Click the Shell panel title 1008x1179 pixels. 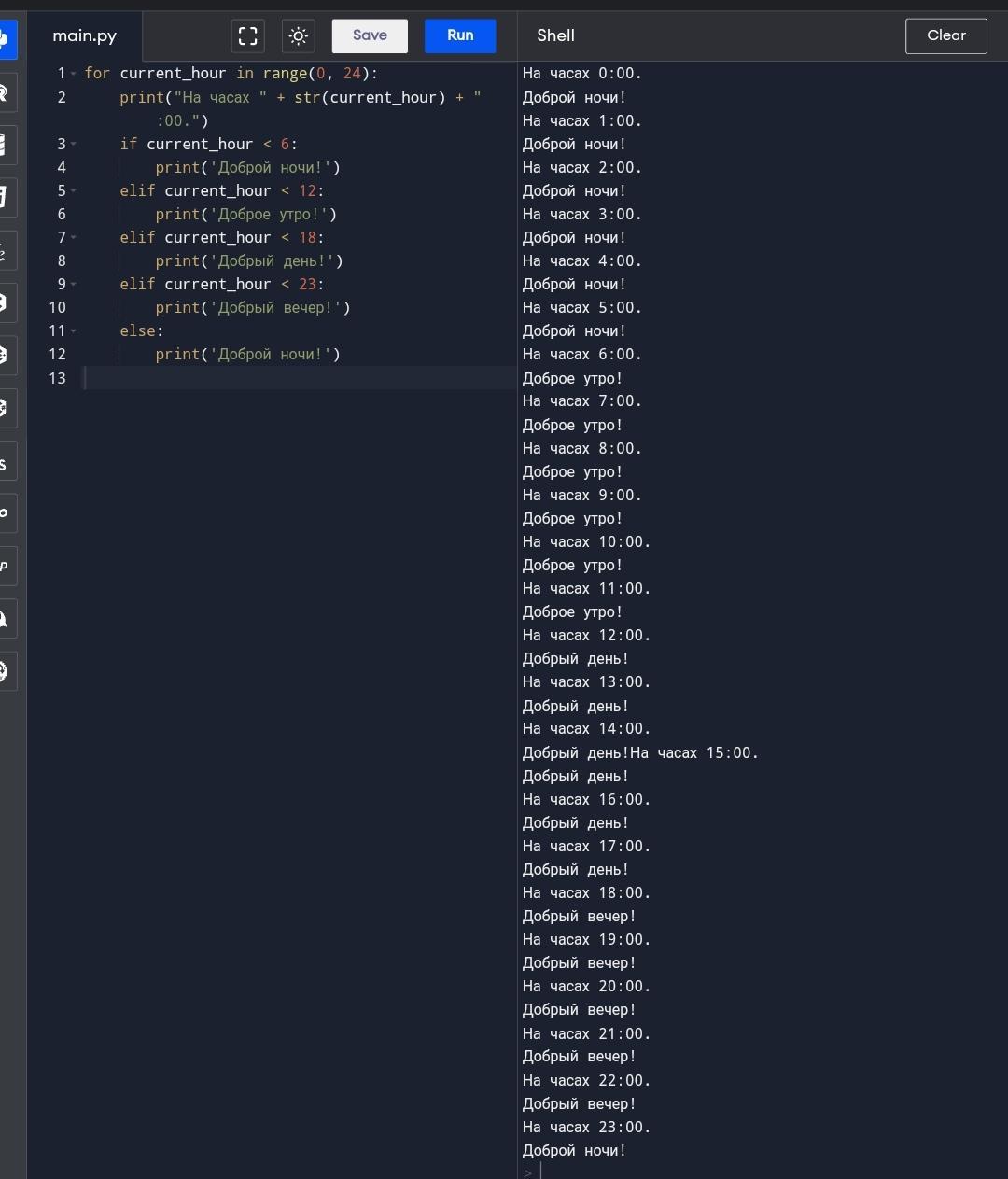click(x=555, y=35)
